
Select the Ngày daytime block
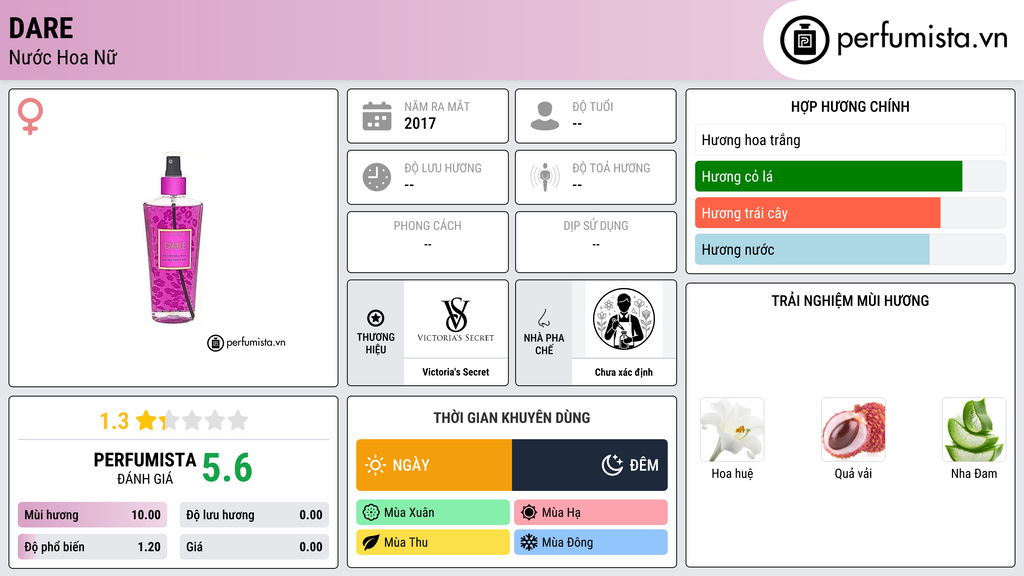434,465
